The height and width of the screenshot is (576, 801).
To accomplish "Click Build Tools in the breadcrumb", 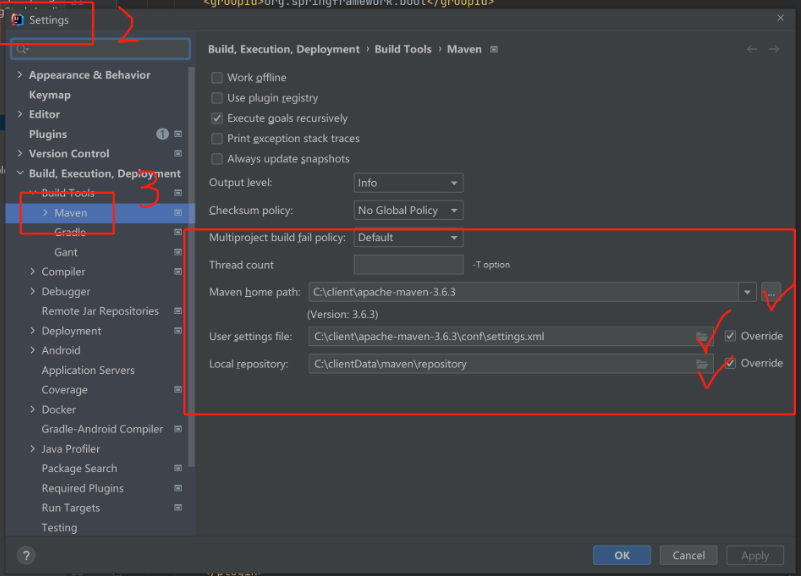I will [x=403, y=50].
